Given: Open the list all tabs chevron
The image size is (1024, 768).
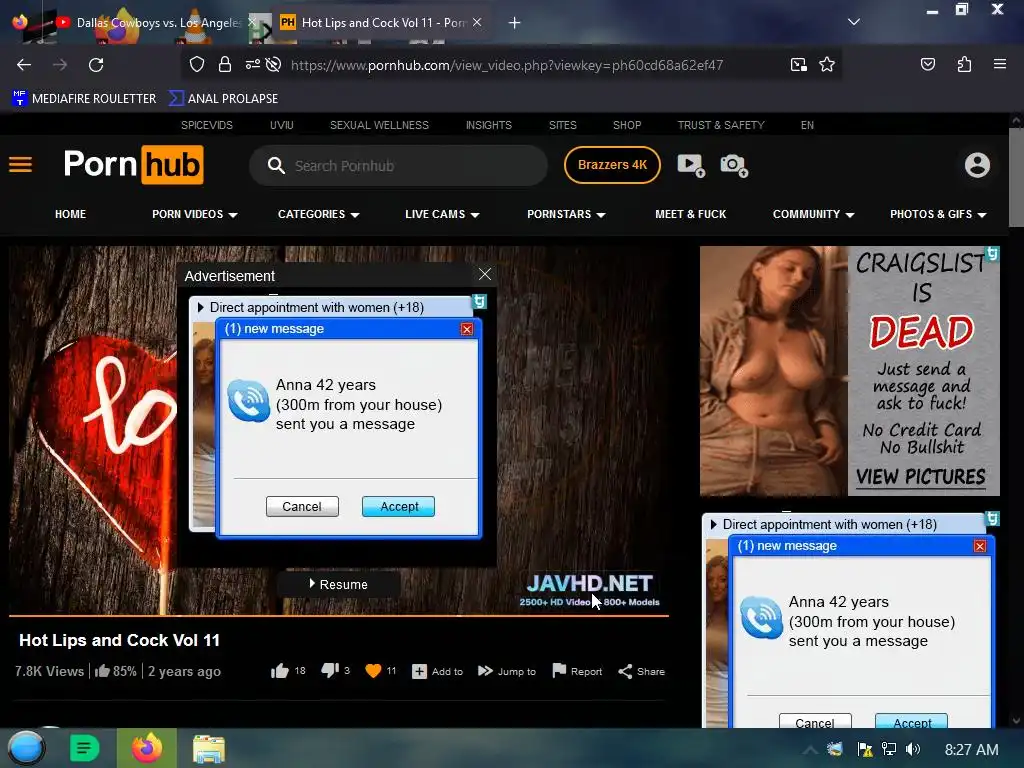Looking at the screenshot, I should [854, 22].
